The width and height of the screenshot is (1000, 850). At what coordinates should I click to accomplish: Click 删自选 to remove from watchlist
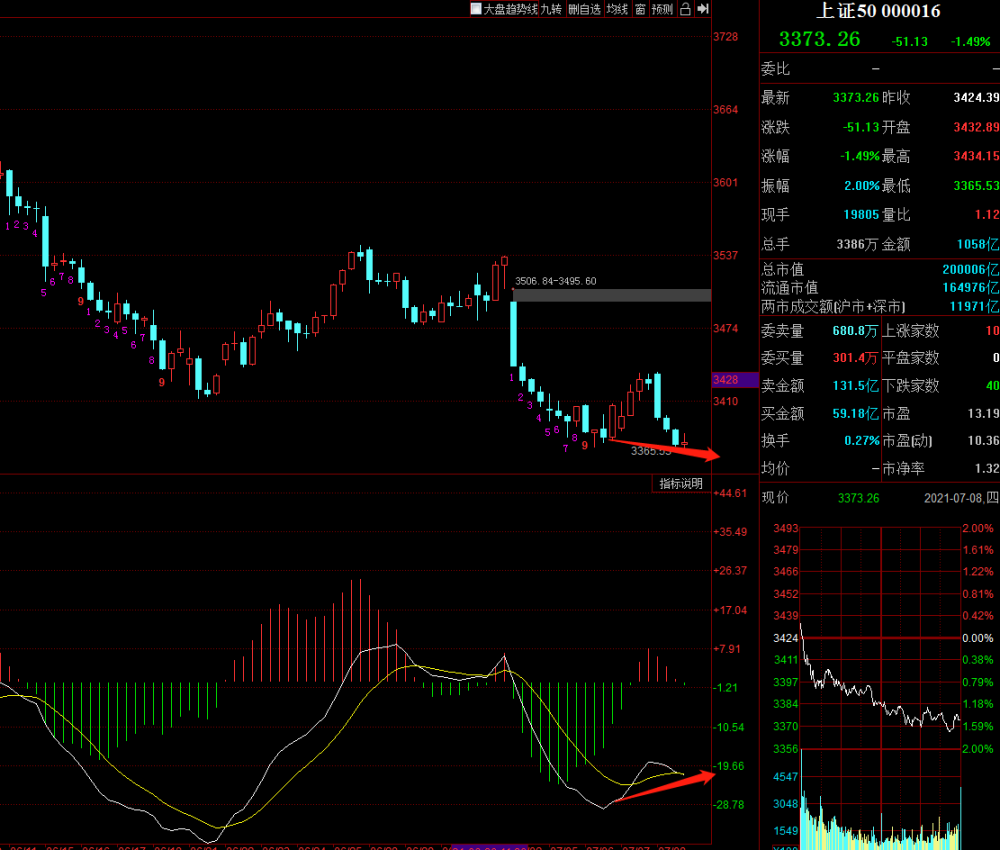point(585,9)
